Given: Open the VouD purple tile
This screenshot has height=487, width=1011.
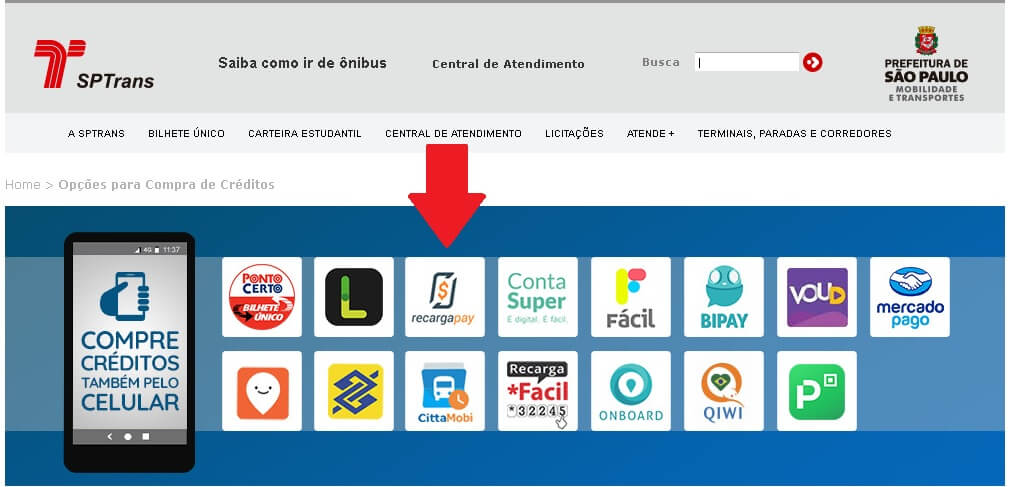Looking at the screenshot, I should coord(817,297).
